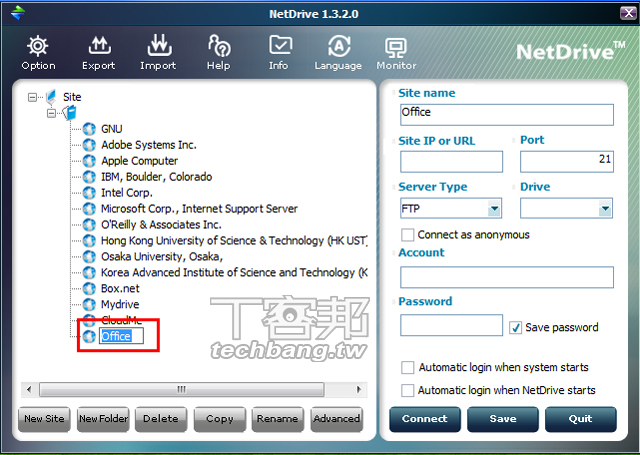Click the Quit button

tap(580, 419)
